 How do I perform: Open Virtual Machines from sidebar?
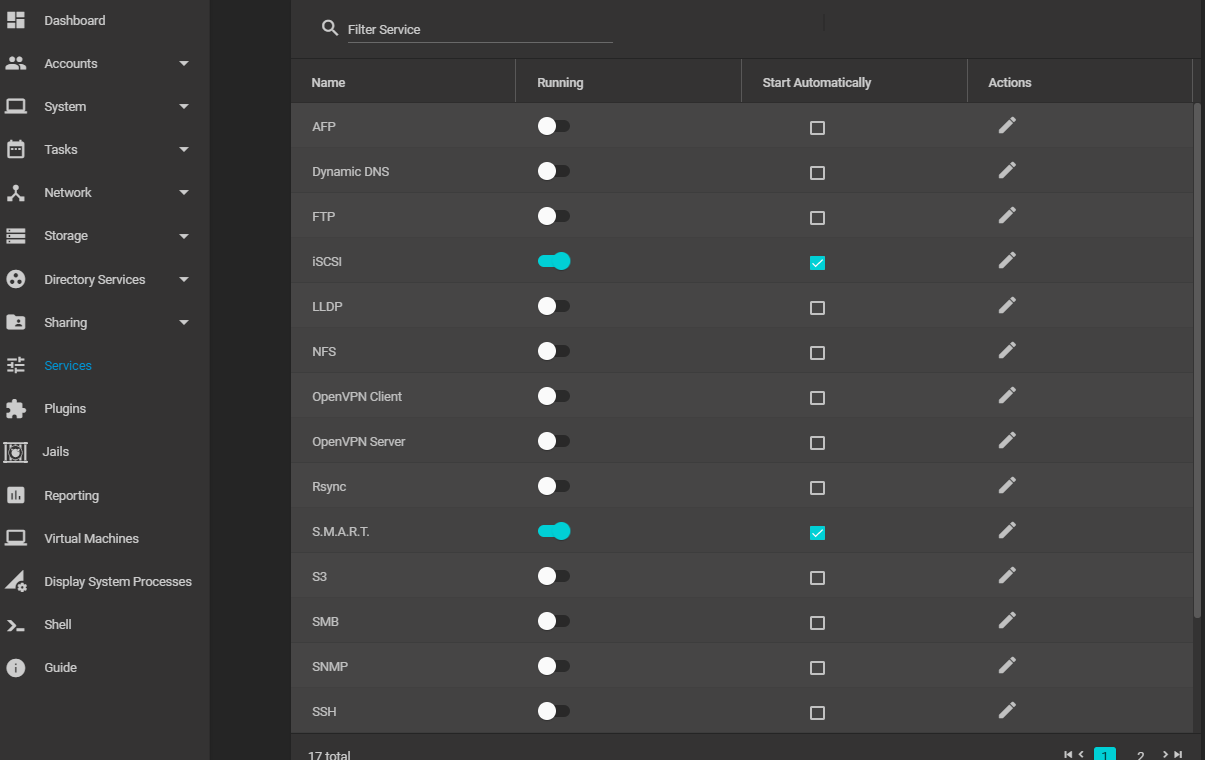(91, 539)
